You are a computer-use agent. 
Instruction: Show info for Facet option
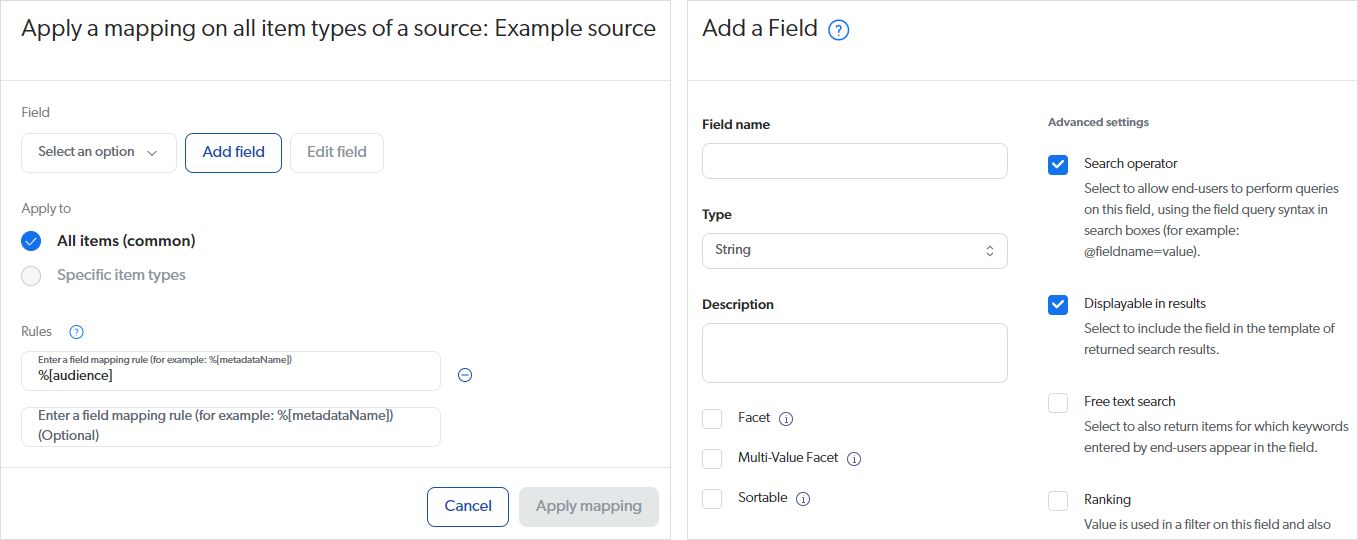[x=786, y=419]
